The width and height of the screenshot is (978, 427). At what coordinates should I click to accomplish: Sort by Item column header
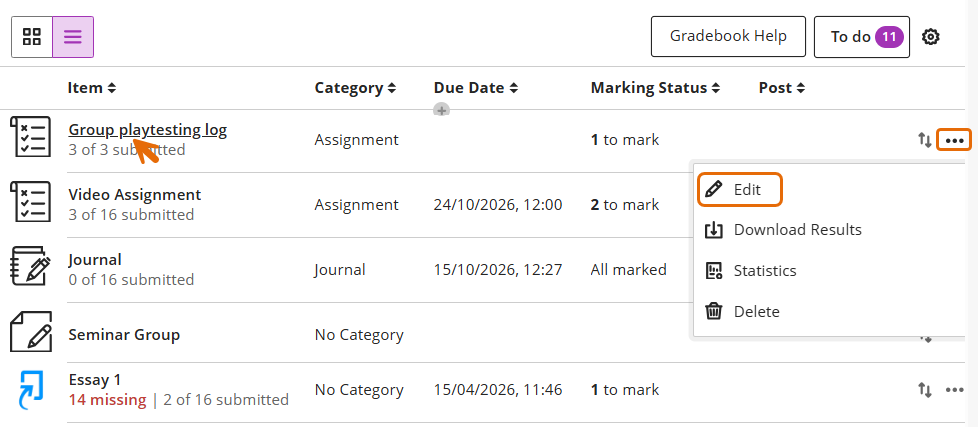pyautogui.click(x=92, y=88)
